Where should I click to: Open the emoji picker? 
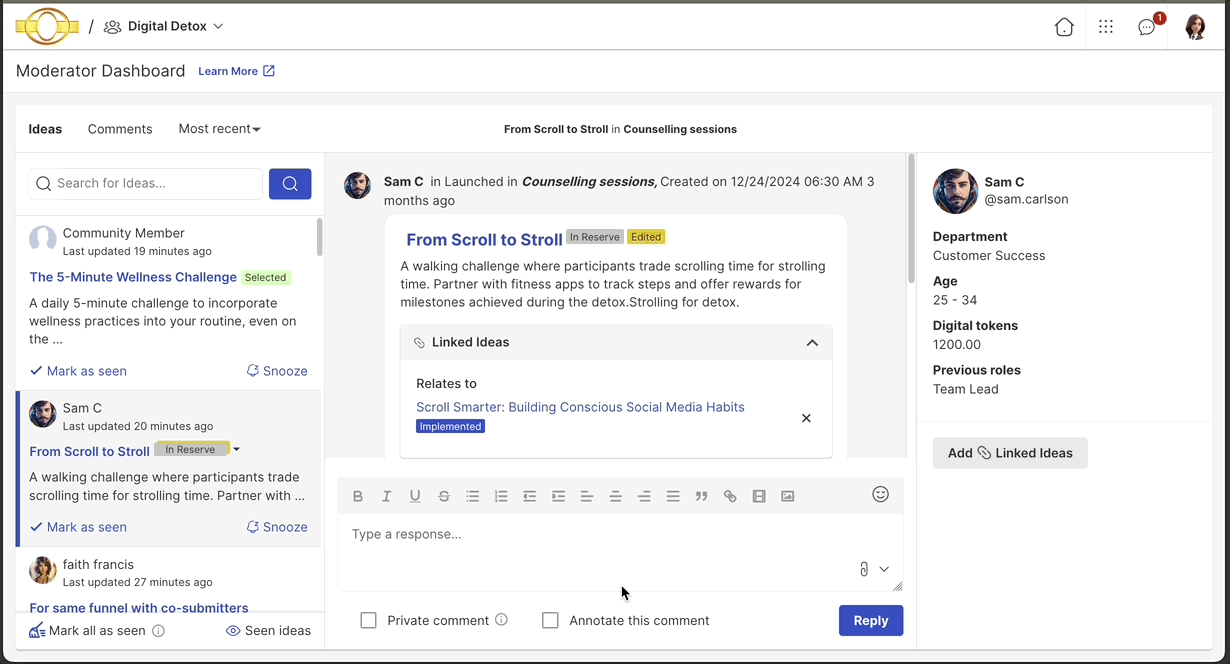point(880,494)
